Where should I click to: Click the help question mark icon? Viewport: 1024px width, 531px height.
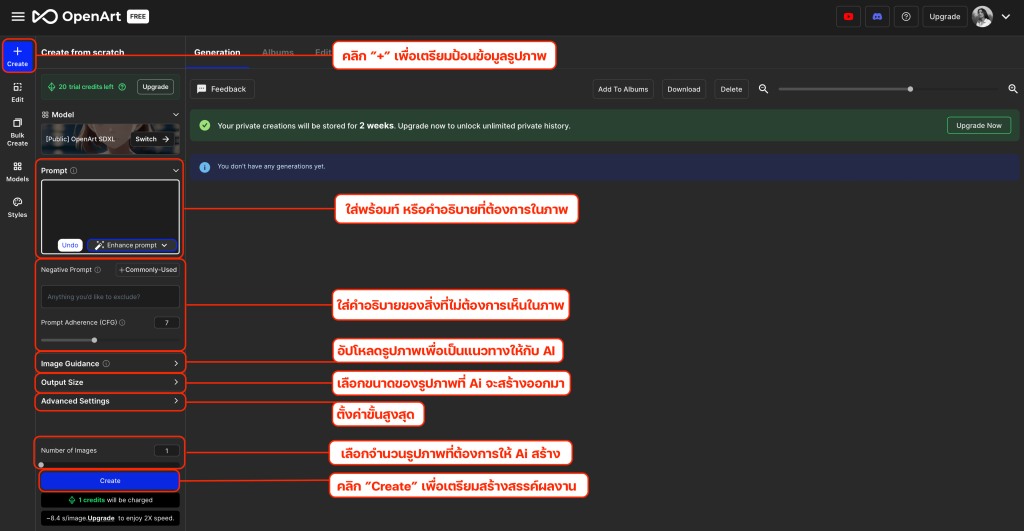click(x=905, y=16)
